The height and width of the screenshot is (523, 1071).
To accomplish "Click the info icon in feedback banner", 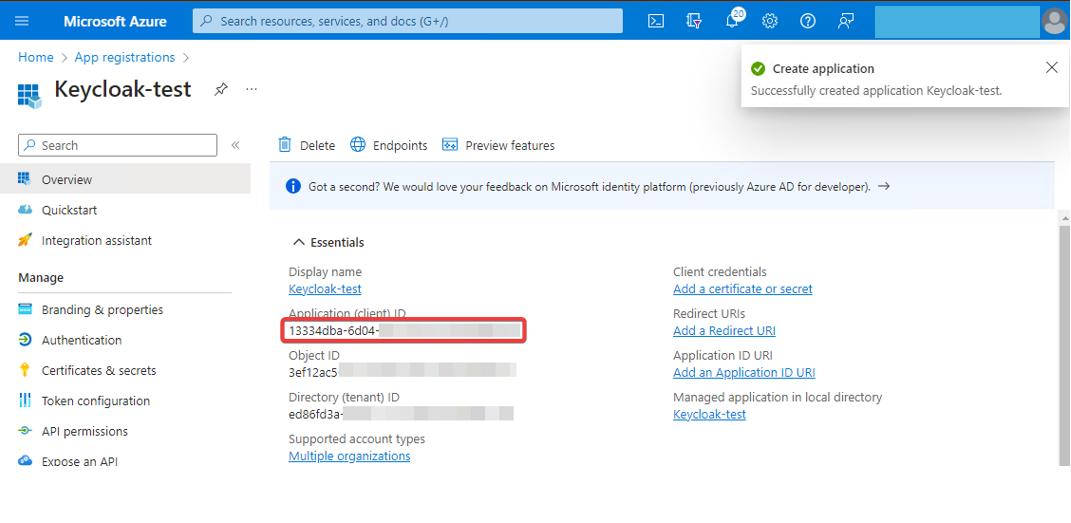I will (x=293, y=186).
